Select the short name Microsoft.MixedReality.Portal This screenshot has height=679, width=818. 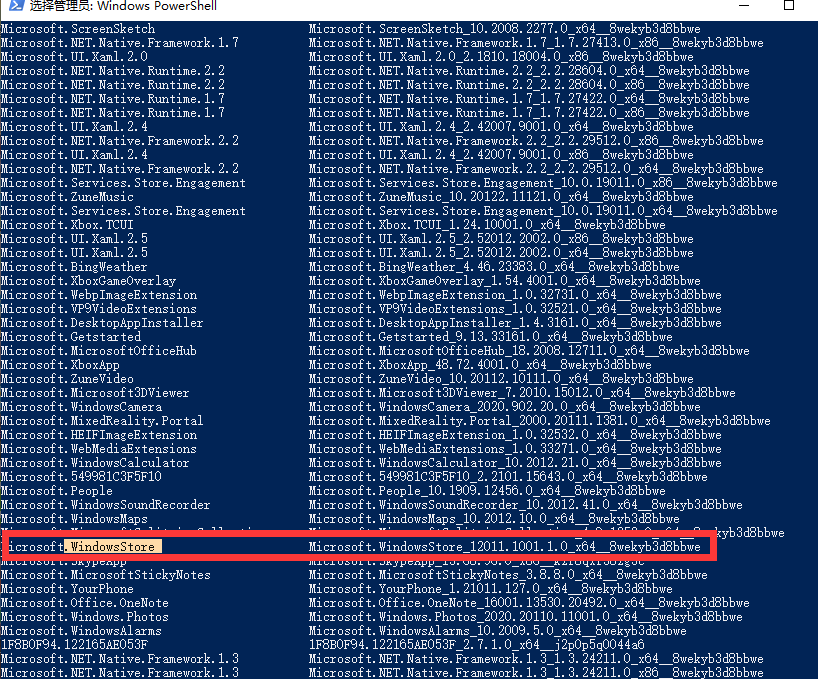pos(102,421)
